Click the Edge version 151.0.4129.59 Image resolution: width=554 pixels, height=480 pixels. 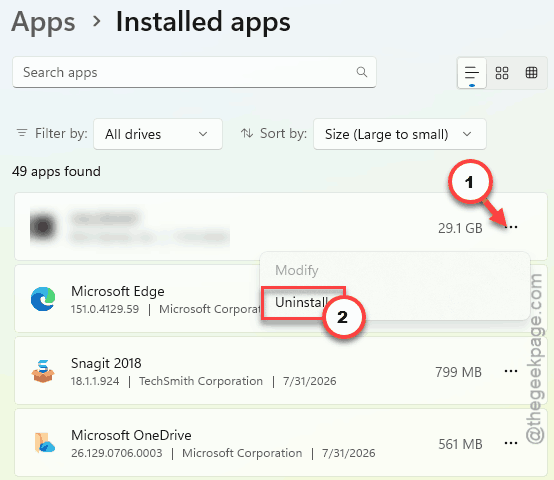pyautogui.click(x=105, y=309)
